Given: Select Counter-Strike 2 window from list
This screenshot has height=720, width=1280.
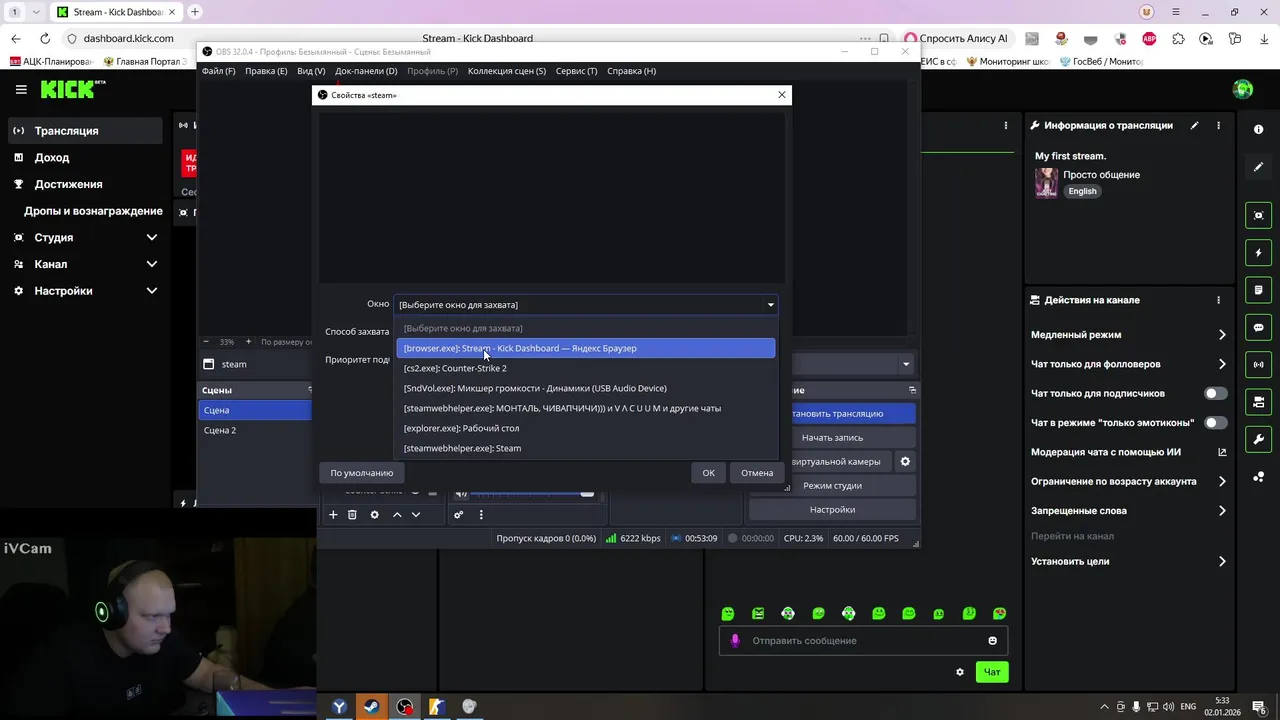Looking at the screenshot, I should pos(586,368).
